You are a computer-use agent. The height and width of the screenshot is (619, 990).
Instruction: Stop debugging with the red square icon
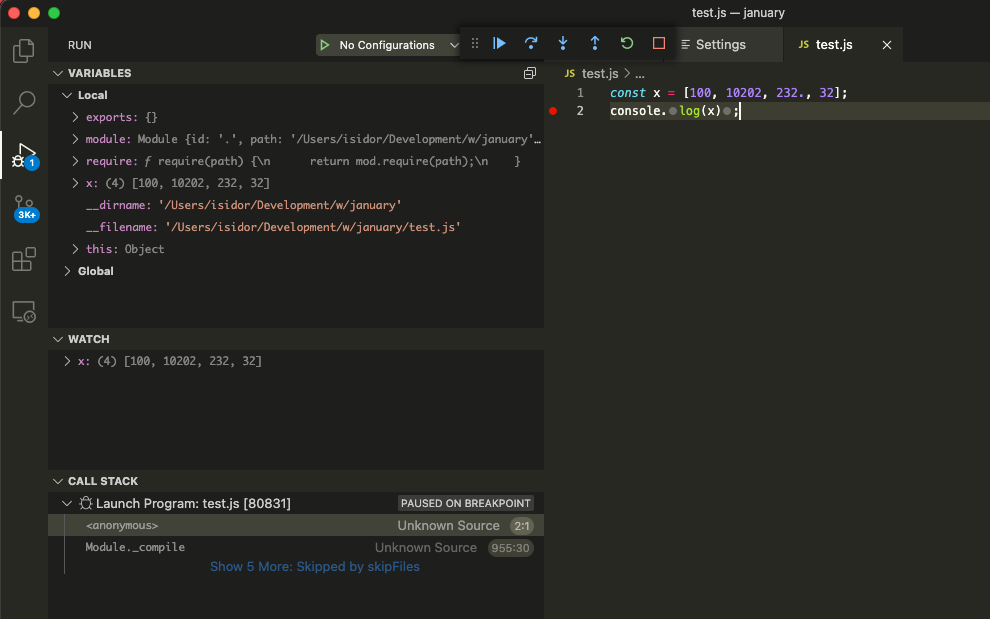659,44
